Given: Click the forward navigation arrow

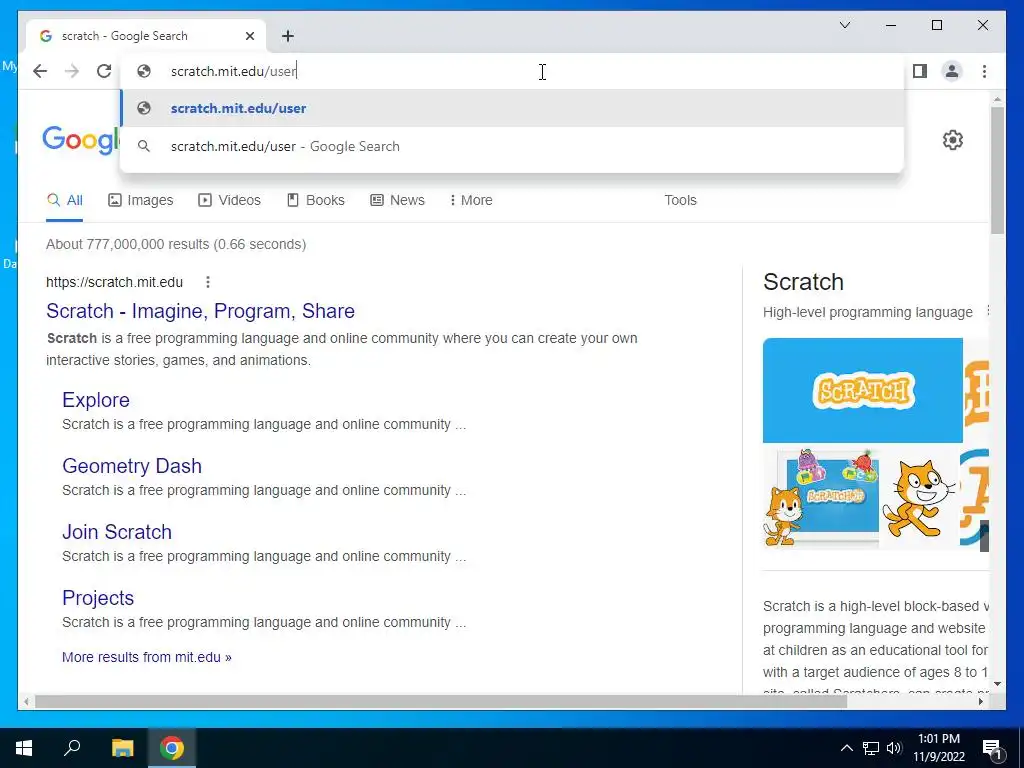Looking at the screenshot, I should point(72,71).
